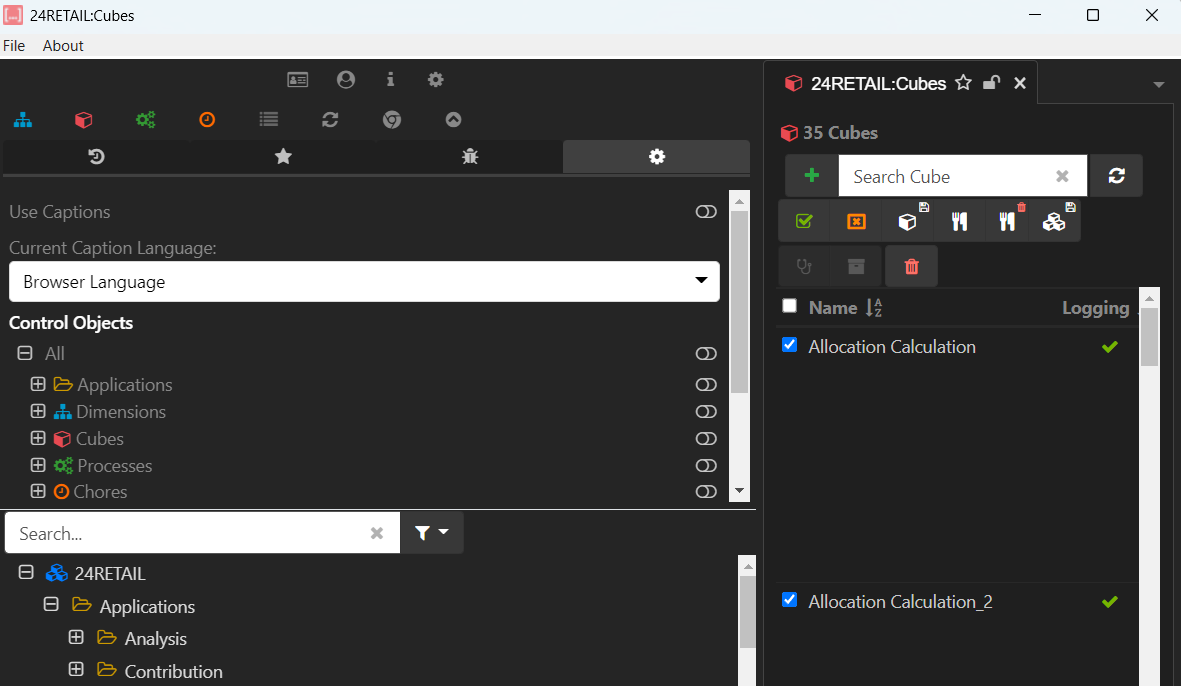Image resolution: width=1181 pixels, height=686 pixels.
Task: Check the select-all checkbox beside Name header
Action: coord(789,306)
